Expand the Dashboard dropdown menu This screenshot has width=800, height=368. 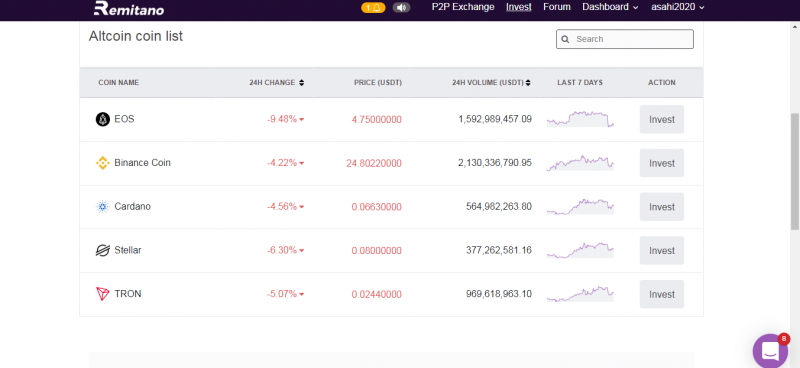click(610, 7)
